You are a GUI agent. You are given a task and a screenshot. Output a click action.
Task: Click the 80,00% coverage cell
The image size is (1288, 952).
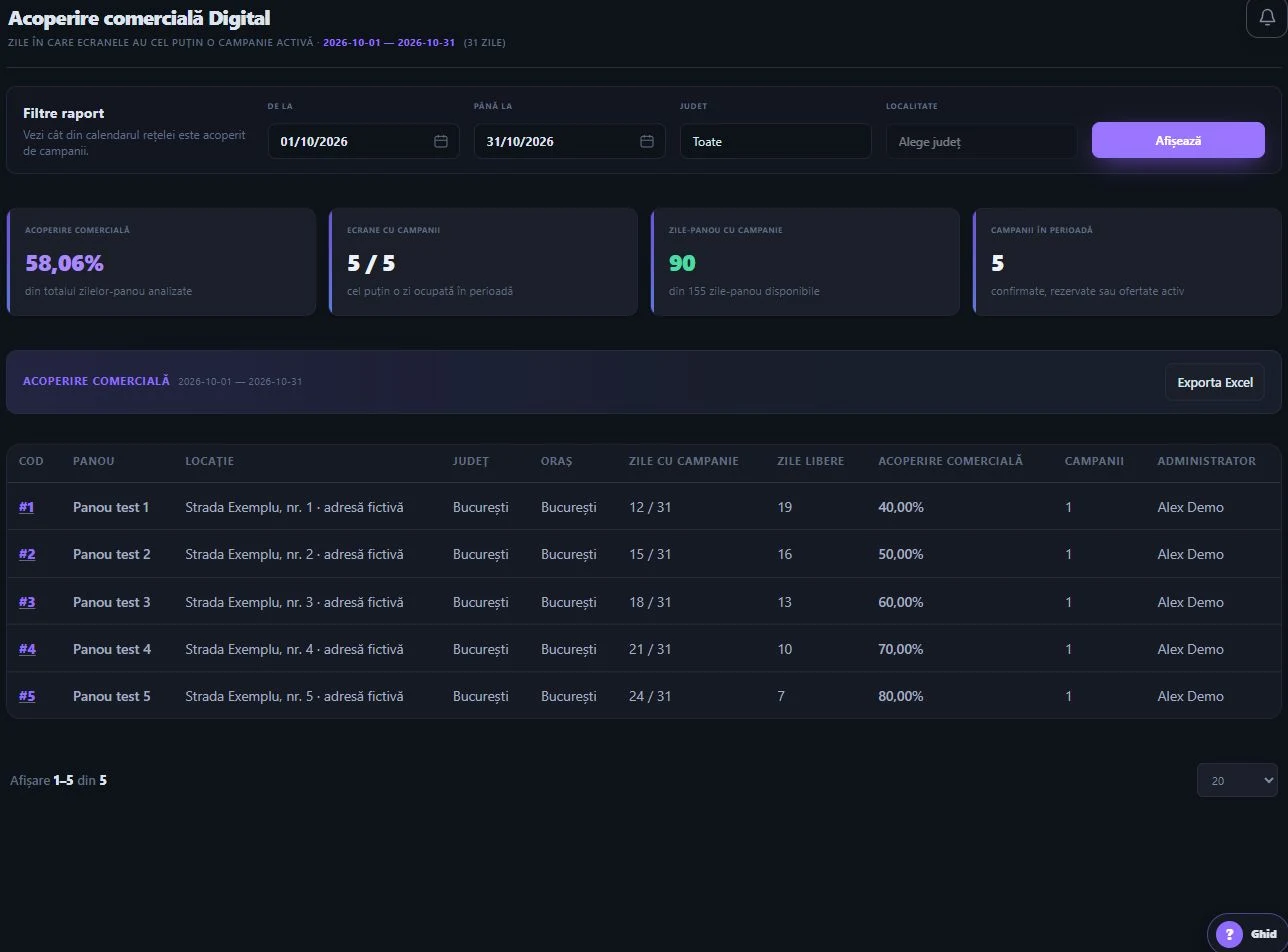pos(901,696)
